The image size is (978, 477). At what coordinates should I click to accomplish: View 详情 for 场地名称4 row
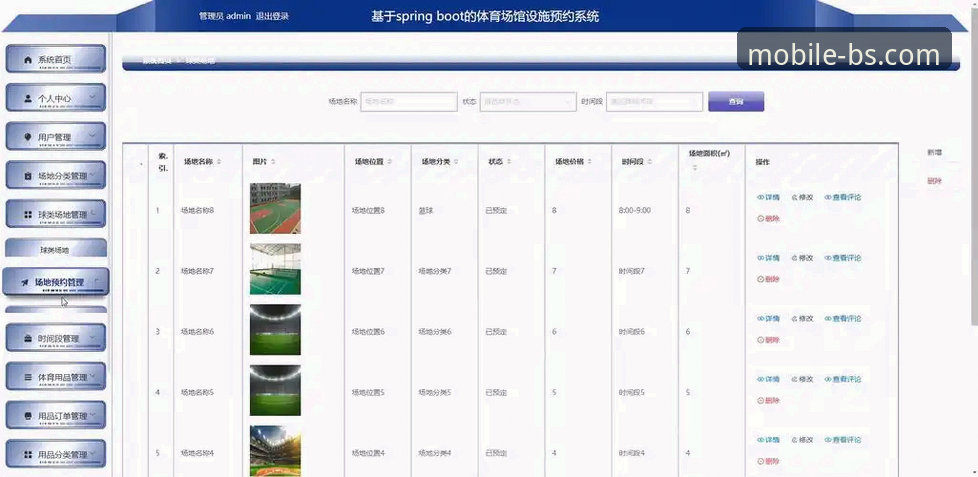(x=768, y=440)
